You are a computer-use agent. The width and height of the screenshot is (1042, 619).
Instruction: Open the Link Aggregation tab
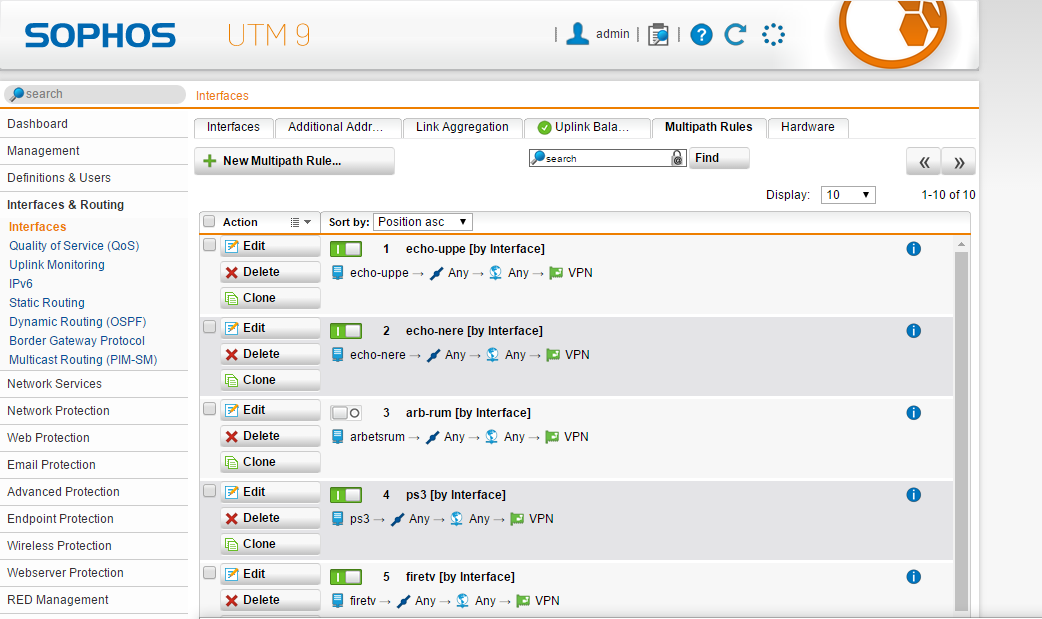(x=462, y=127)
